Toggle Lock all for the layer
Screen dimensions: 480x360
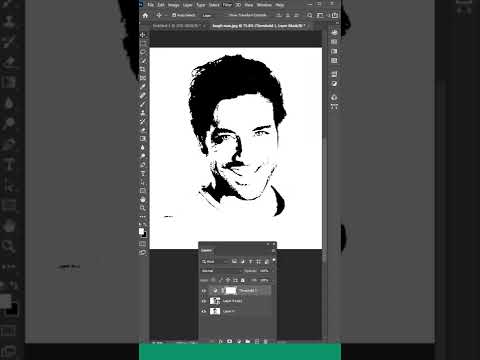pos(243,280)
